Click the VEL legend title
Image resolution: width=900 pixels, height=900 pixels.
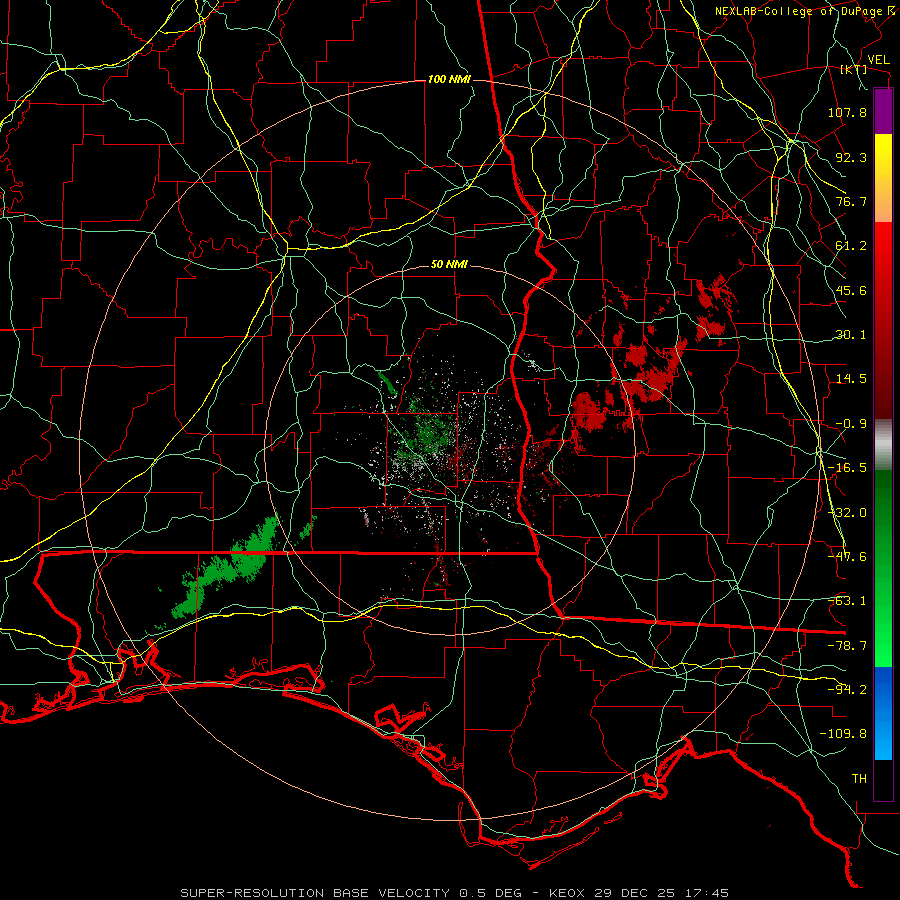(x=878, y=60)
